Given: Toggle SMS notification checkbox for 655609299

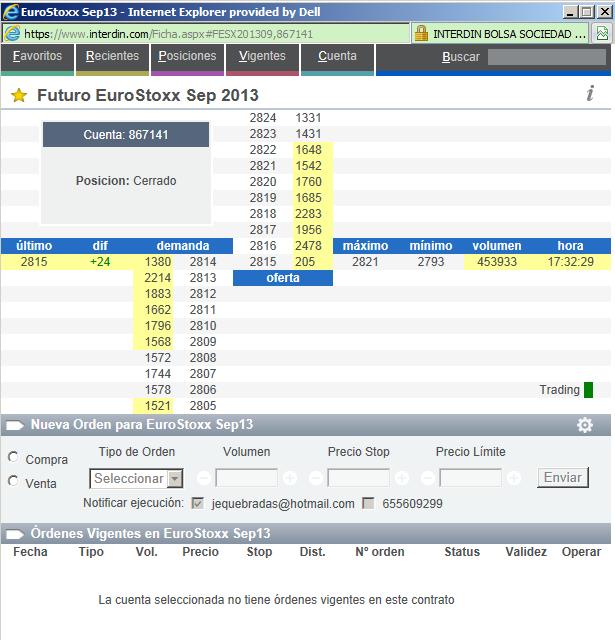Looking at the screenshot, I should coord(368,503).
